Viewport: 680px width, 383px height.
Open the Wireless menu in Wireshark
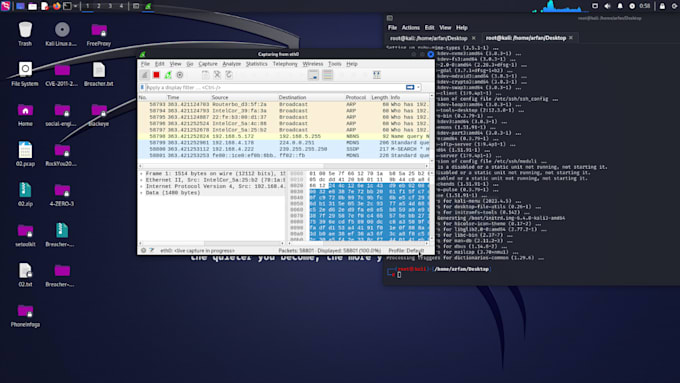313,64
